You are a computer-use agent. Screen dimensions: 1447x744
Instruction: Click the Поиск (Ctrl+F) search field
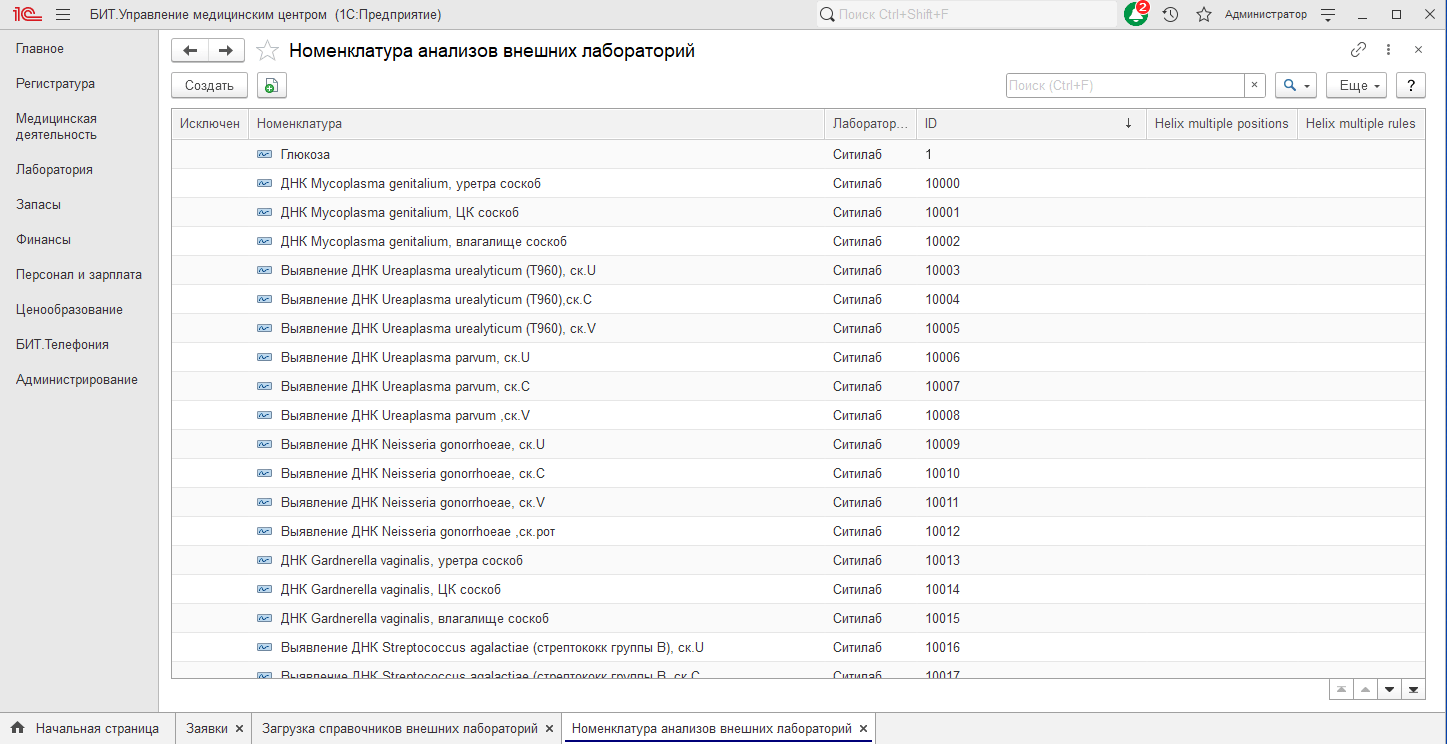pyautogui.click(x=1124, y=86)
